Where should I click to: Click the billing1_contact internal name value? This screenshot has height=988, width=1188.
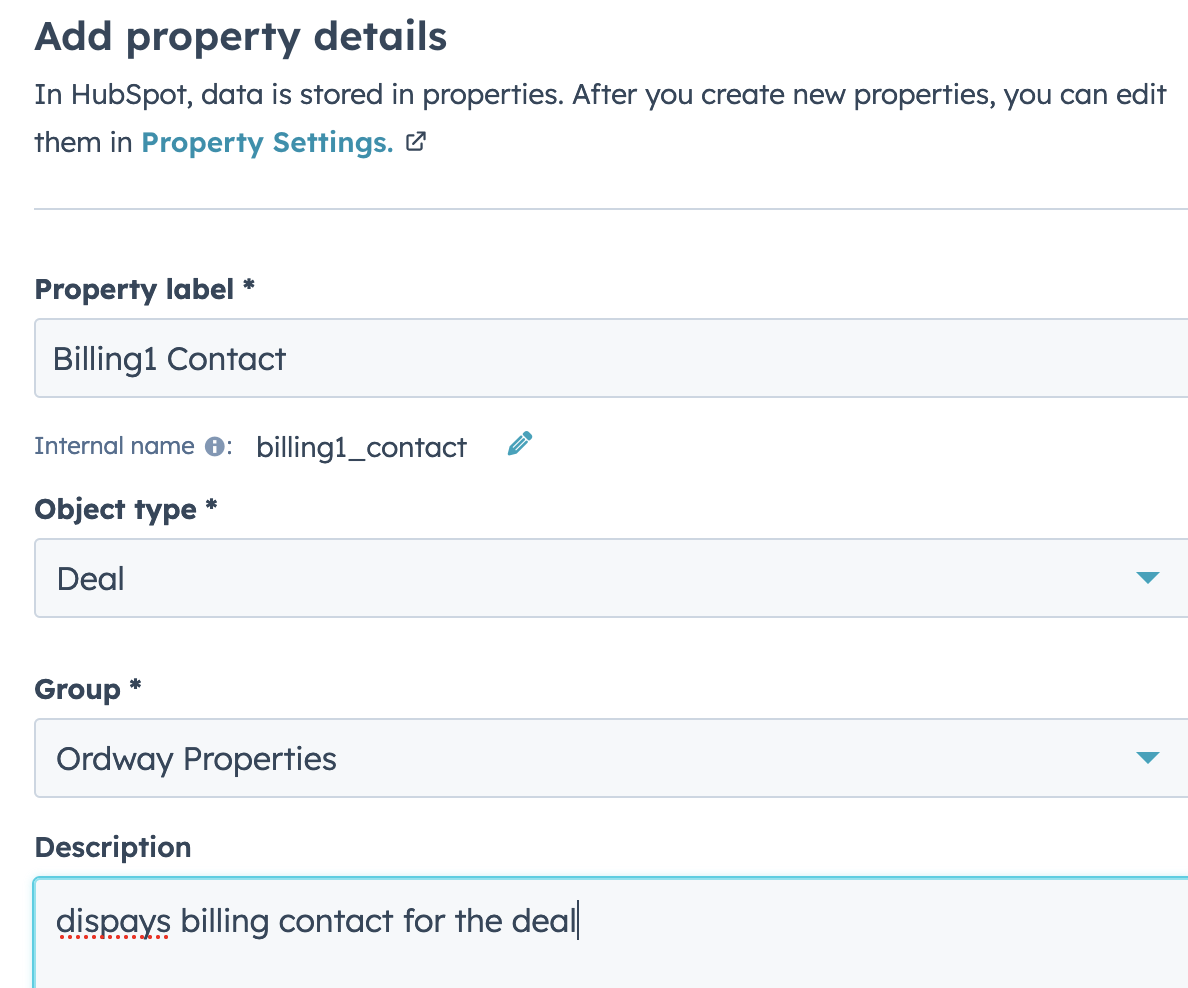(x=361, y=448)
